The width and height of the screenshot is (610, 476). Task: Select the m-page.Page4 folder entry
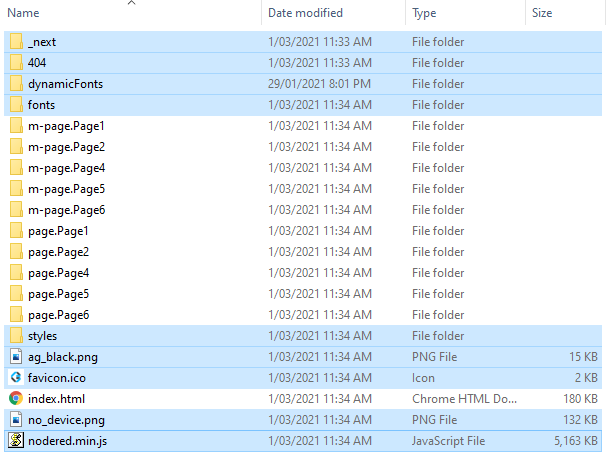point(303,168)
